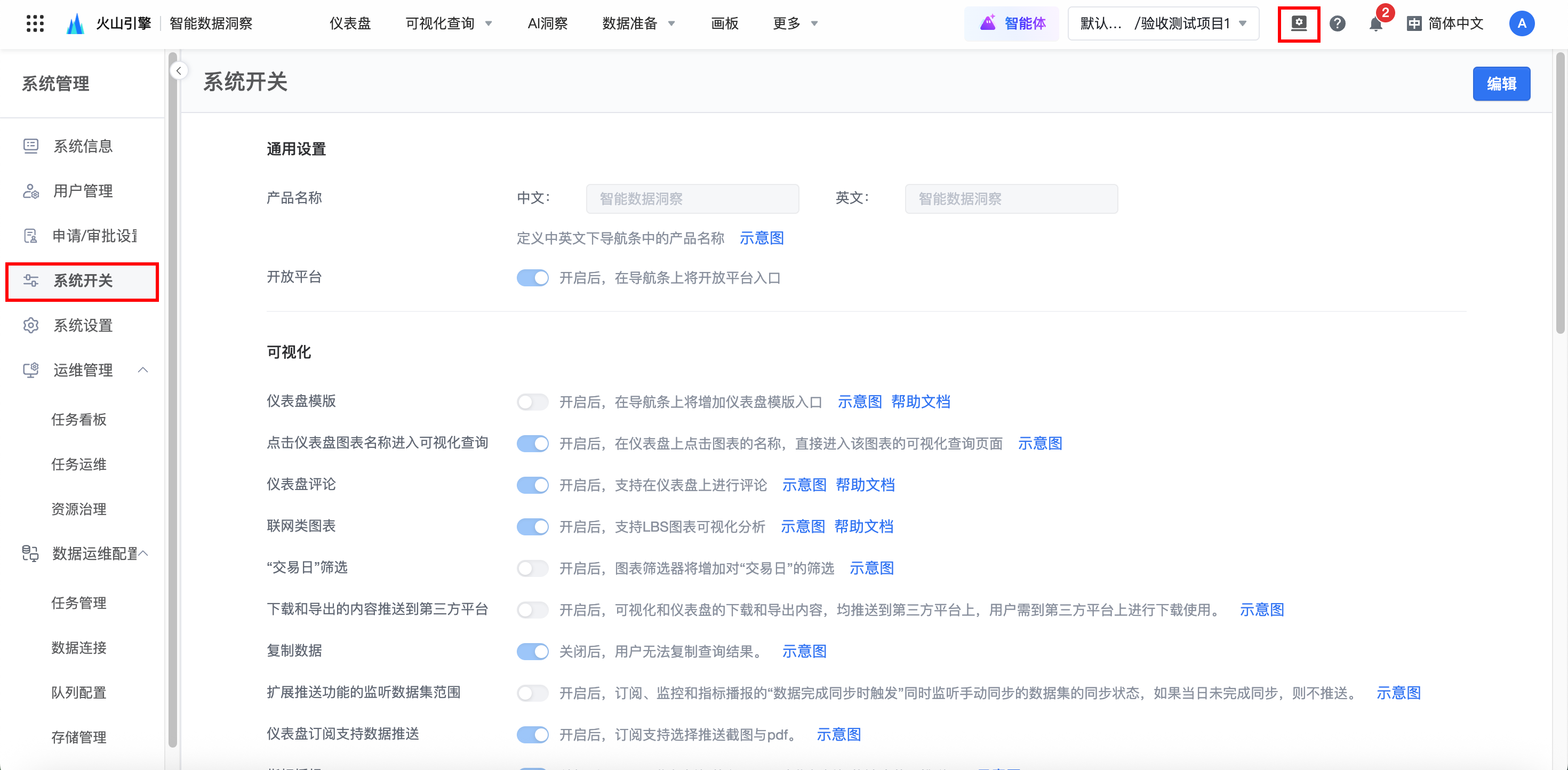
Task: Open the 仪表盘 nav menu item
Action: tap(350, 24)
